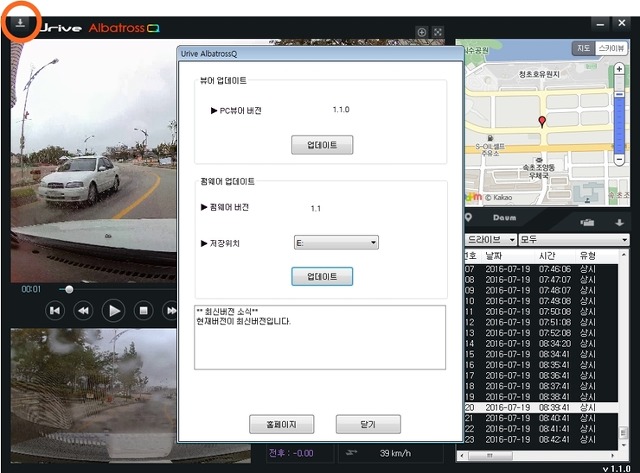Select recording row 07:47:07

click(x=541, y=280)
